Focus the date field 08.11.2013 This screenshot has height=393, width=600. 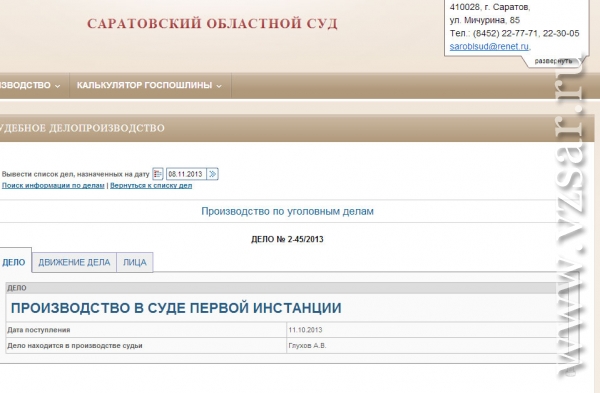click(x=186, y=174)
